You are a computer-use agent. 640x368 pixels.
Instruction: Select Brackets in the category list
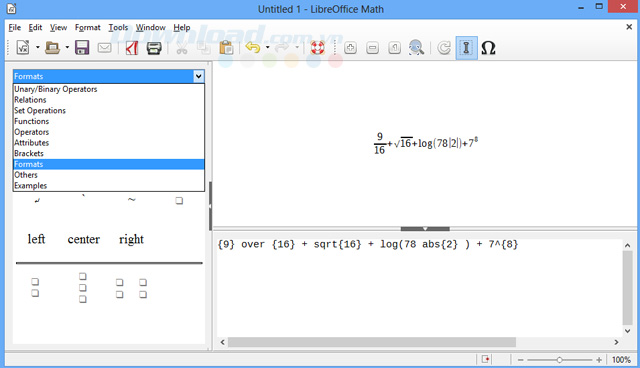[x=109, y=153]
